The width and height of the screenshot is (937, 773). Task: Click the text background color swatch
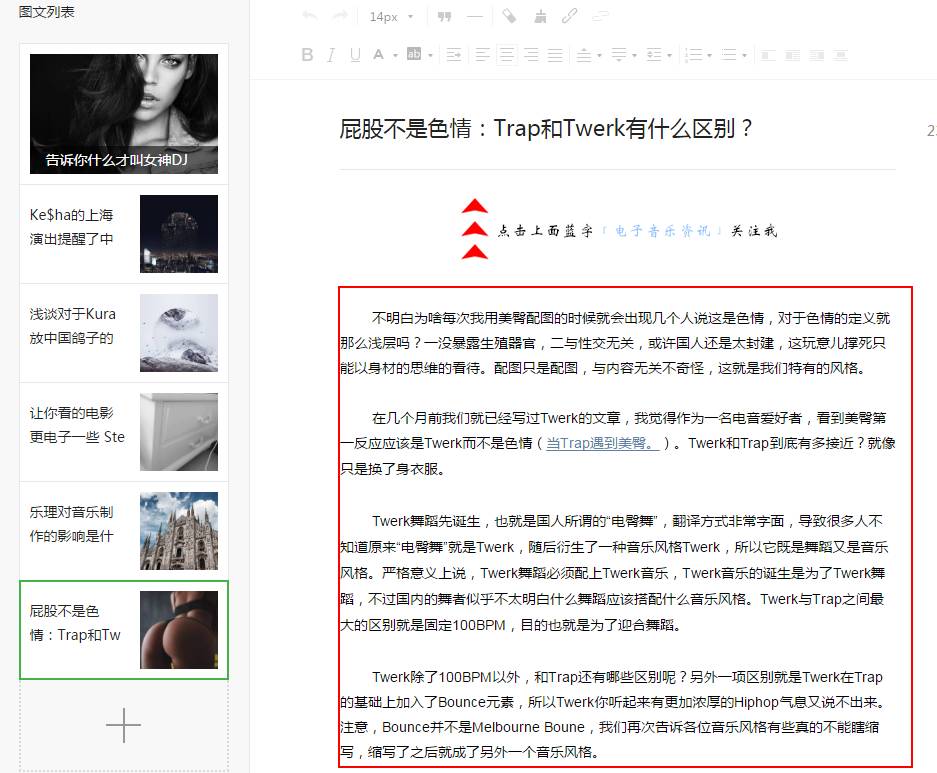(413, 55)
